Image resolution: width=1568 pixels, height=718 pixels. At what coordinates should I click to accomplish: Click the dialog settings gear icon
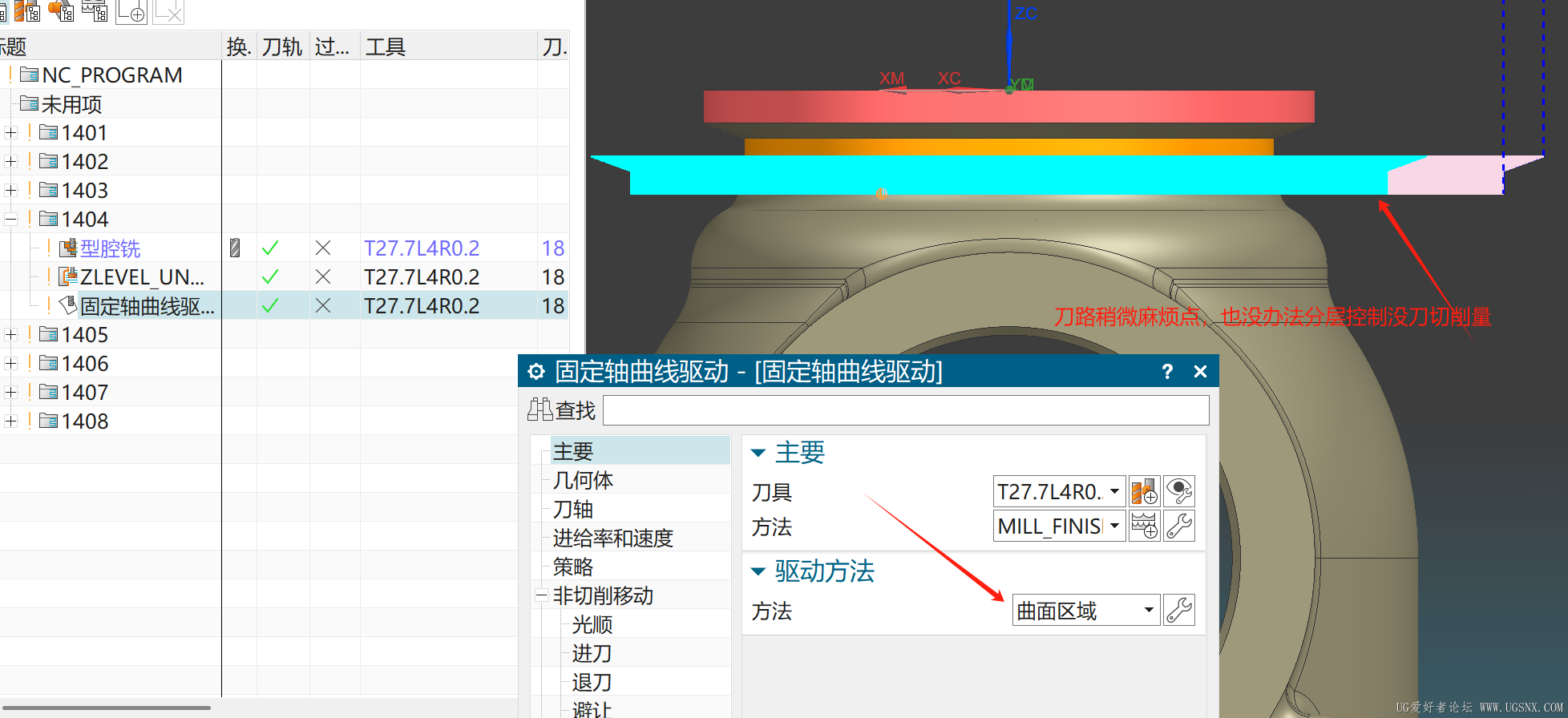[536, 371]
